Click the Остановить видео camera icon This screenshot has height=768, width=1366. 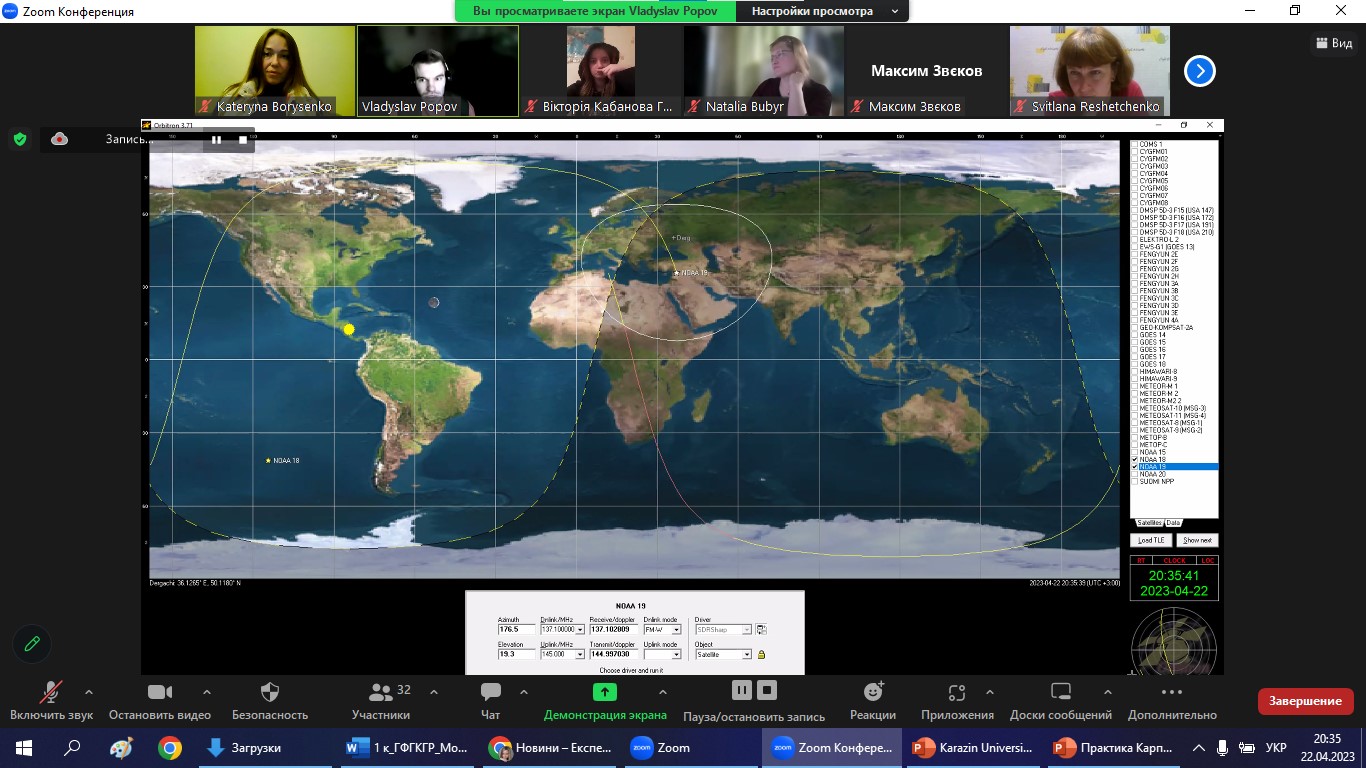160,692
